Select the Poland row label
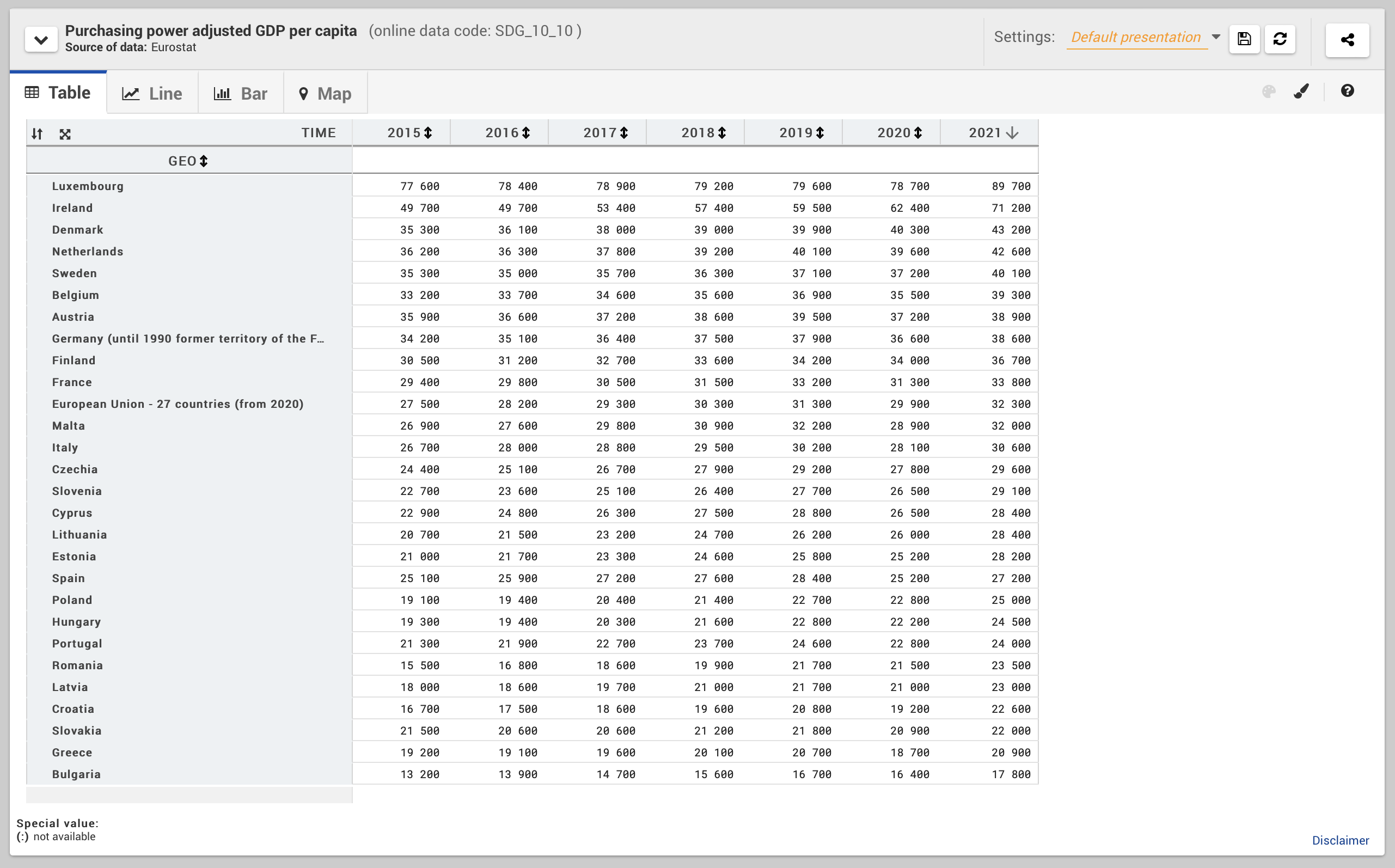1395x868 pixels. 72,601
